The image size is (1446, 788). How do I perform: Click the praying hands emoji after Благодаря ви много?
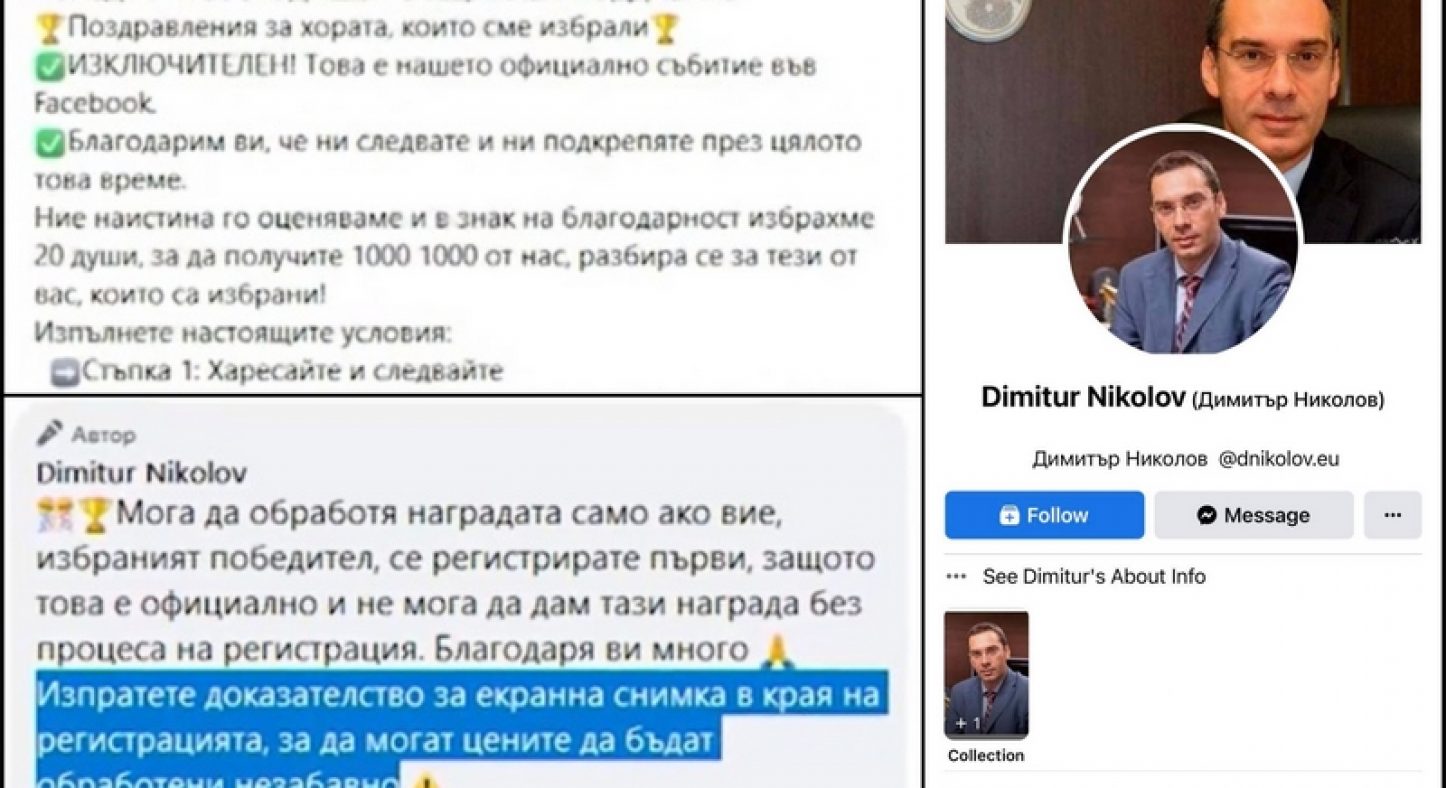(x=771, y=652)
